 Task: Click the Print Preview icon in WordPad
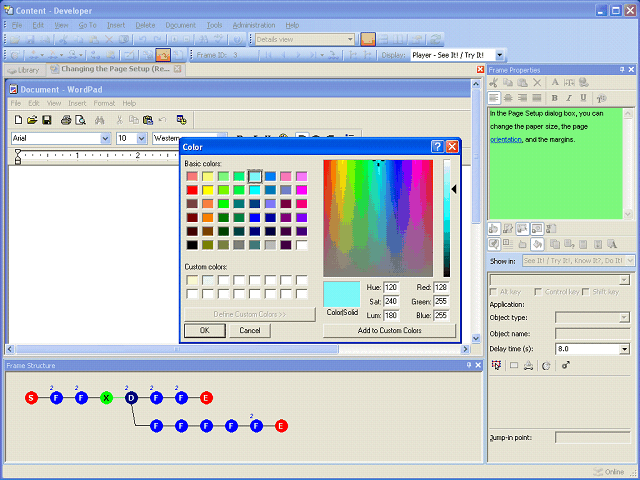(x=81, y=120)
